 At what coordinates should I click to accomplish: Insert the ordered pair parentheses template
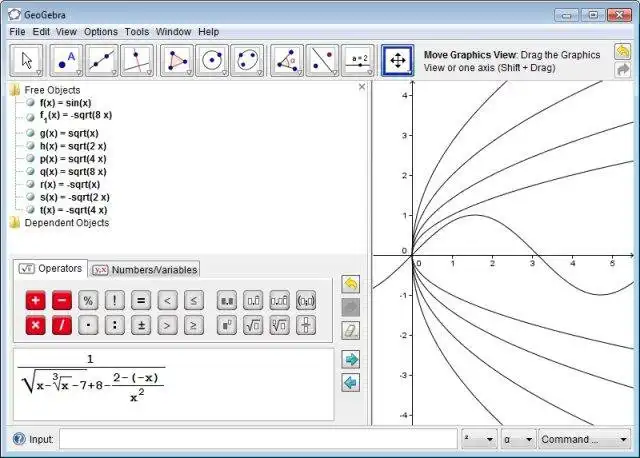click(x=306, y=300)
